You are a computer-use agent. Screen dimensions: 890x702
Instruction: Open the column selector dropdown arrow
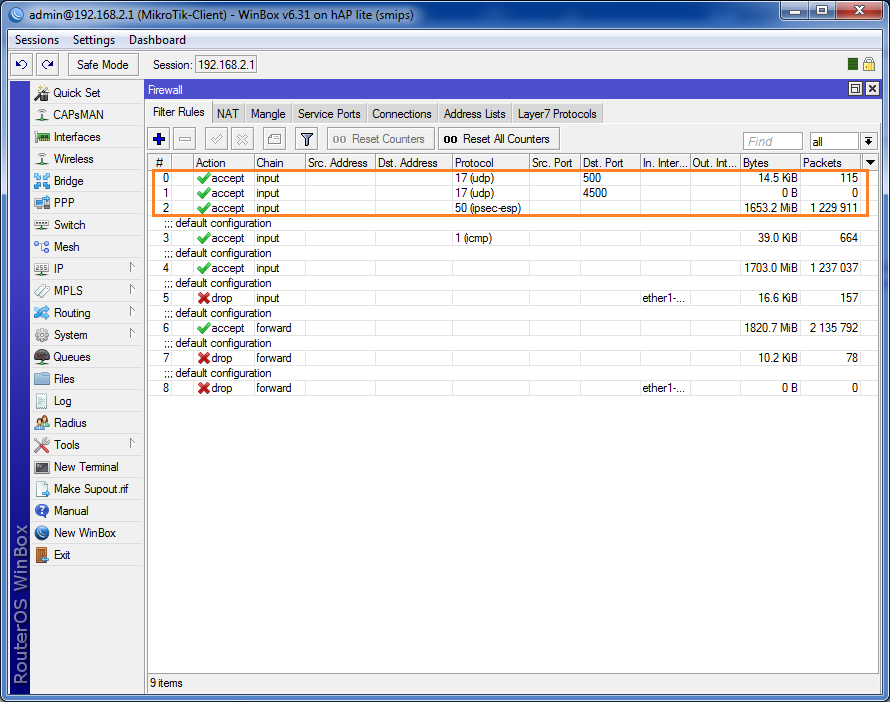point(870,162)
